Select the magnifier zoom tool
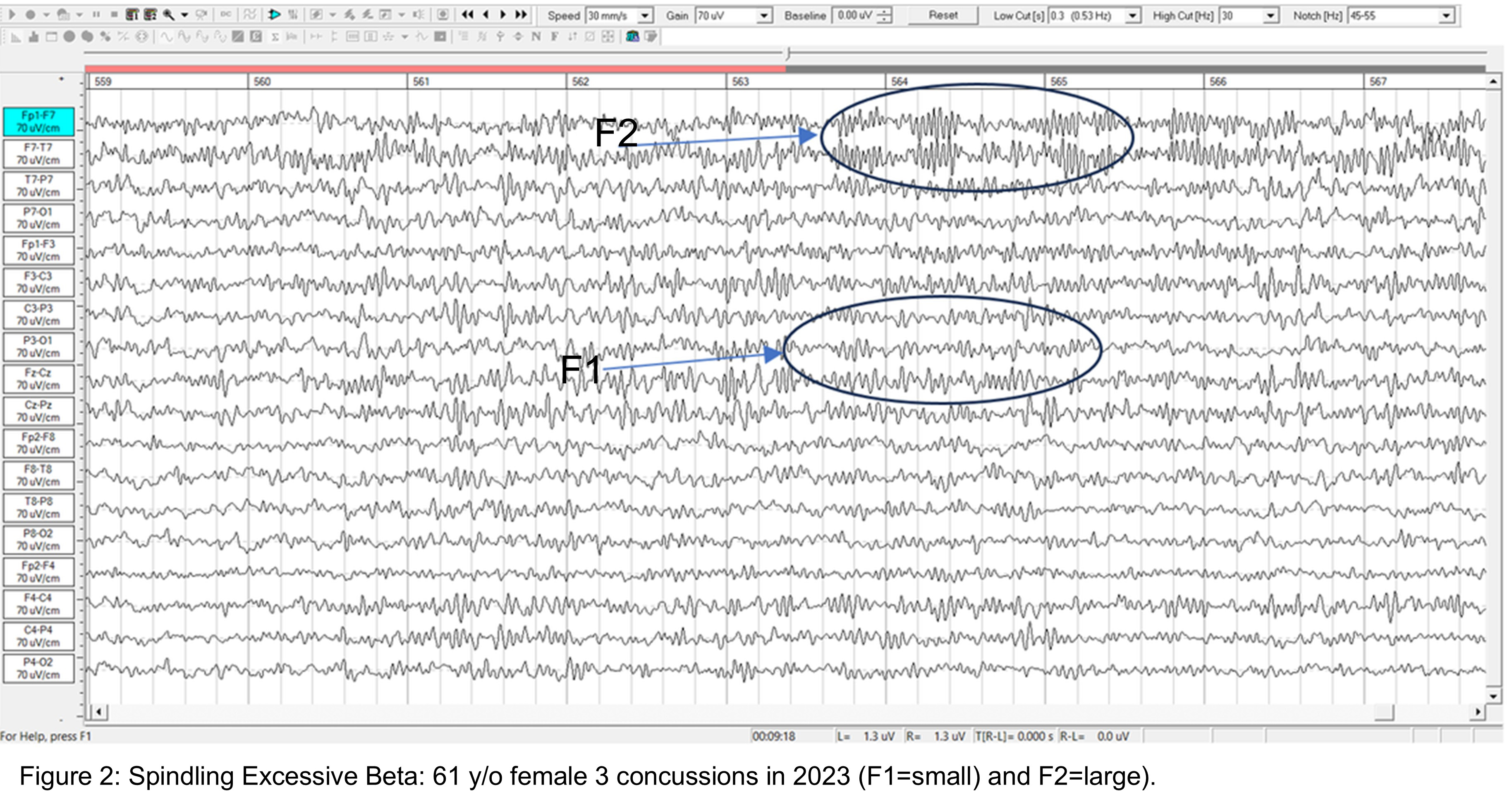This screenshot has height=797, width=1512. click(x=169, y=14)
